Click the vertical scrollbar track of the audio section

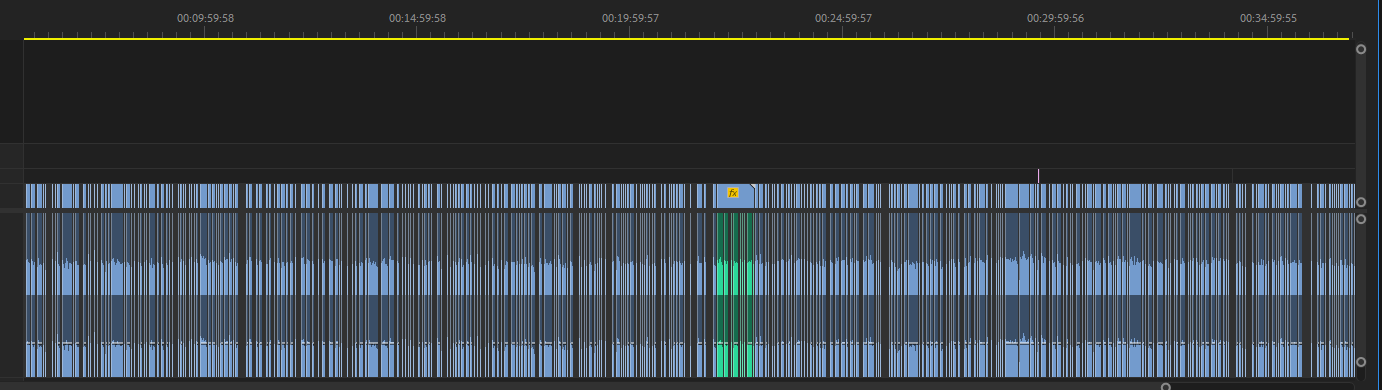[x=1360, y=290]
